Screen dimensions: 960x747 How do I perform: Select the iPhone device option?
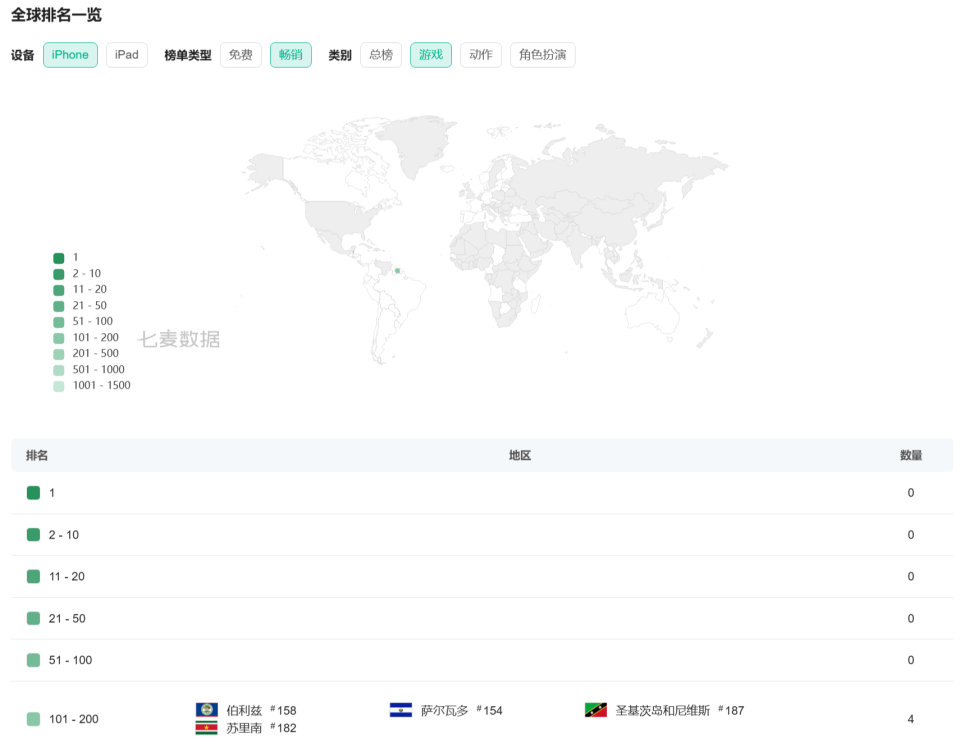point(70,55)
